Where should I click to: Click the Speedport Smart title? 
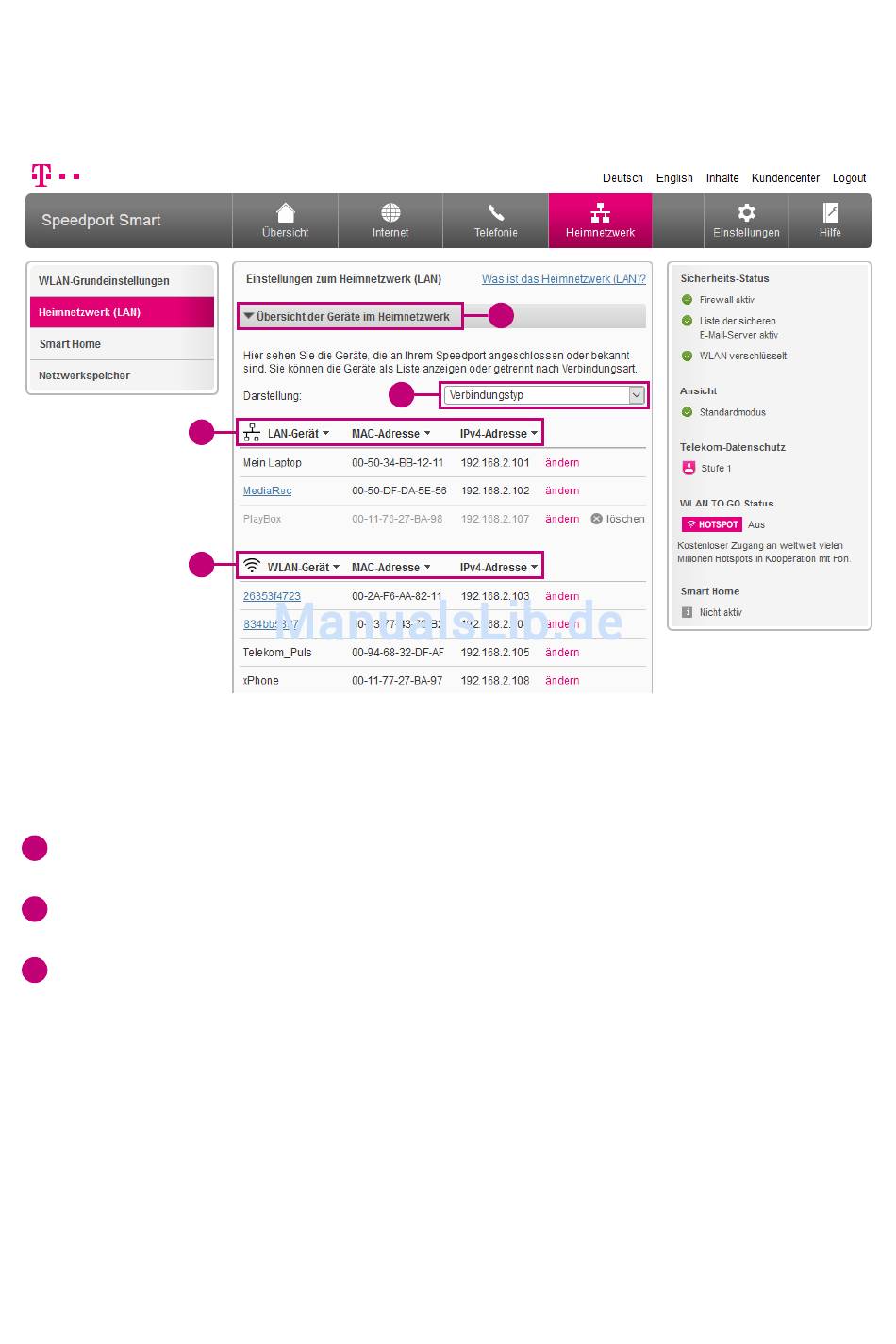tap(101, 220)
